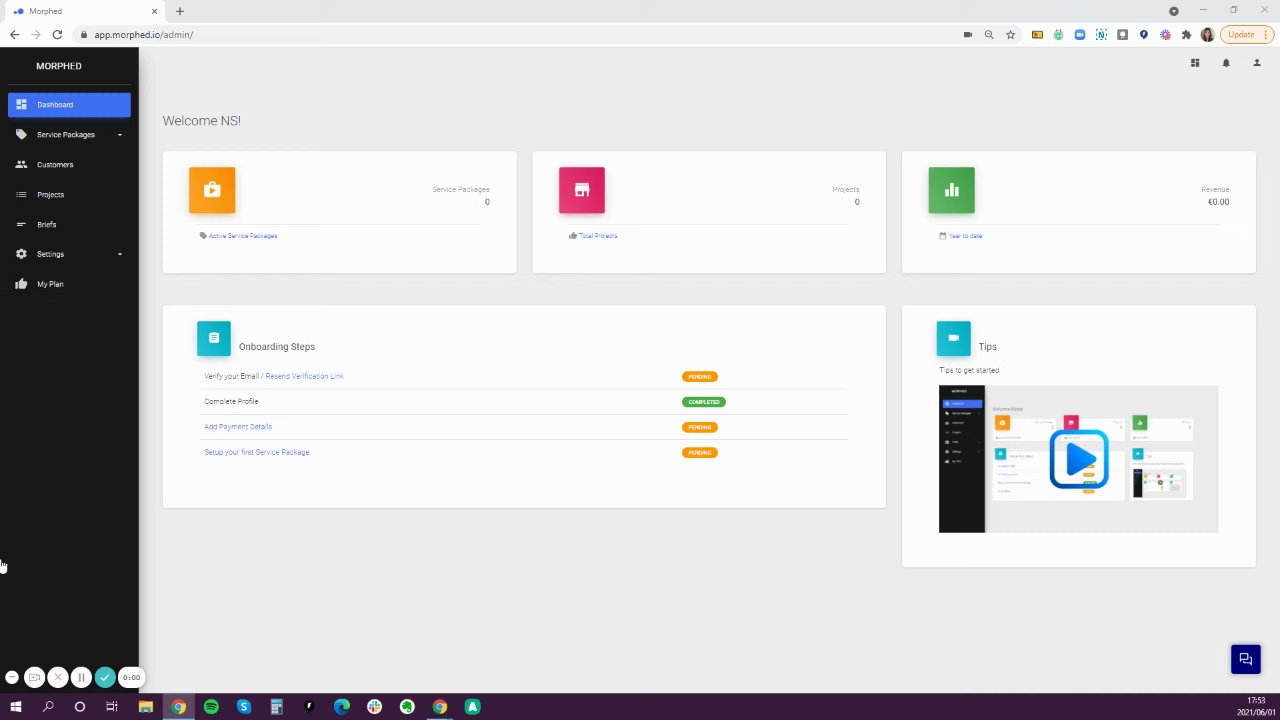Open the Extensions puzzle piece menu
This screenshot has height=720, width=1280.
pyautogui.click(x=1186, y=34)
